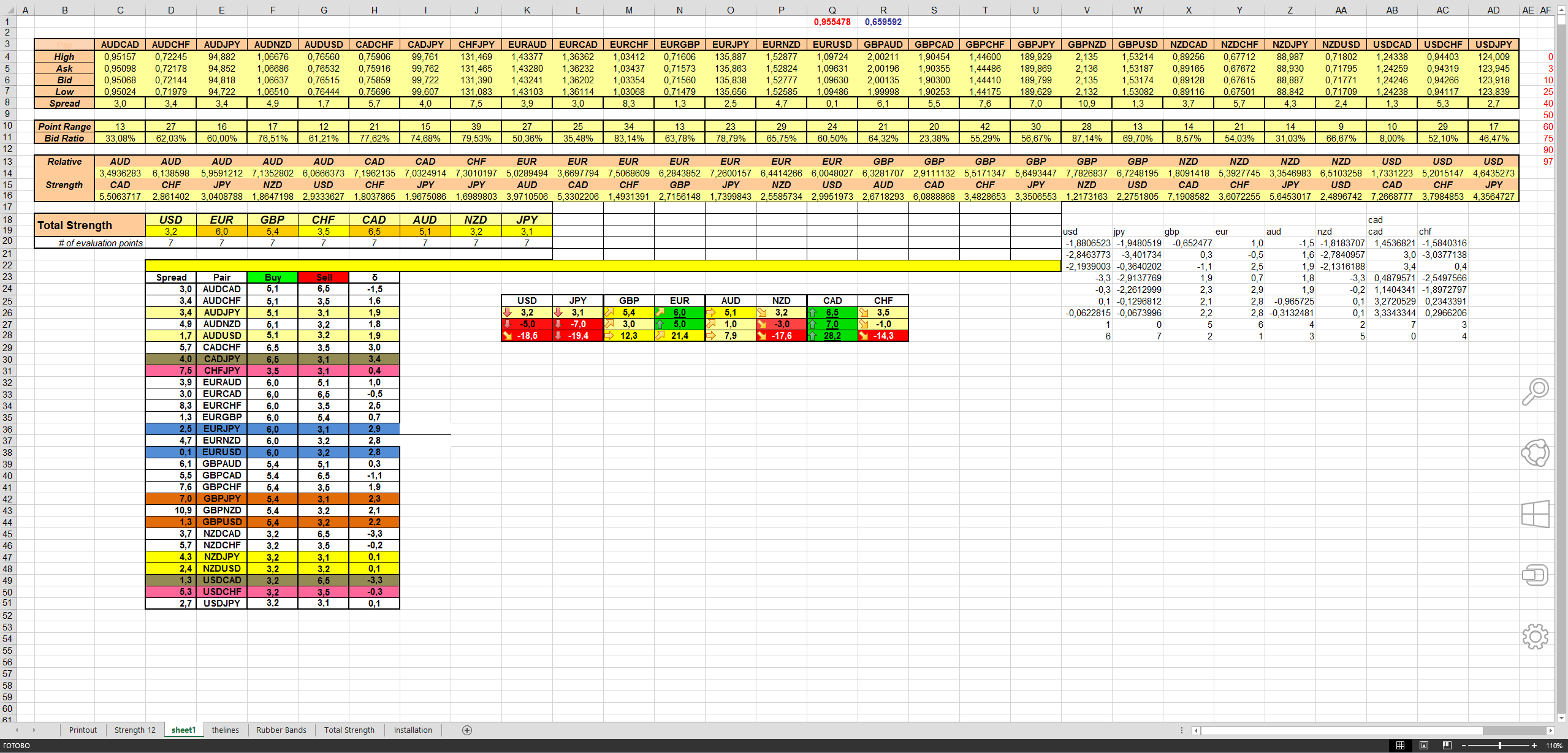Viewport: 1568px width, 753px height.
Task: Select the δ column header cell
Action: click(375, 278)
